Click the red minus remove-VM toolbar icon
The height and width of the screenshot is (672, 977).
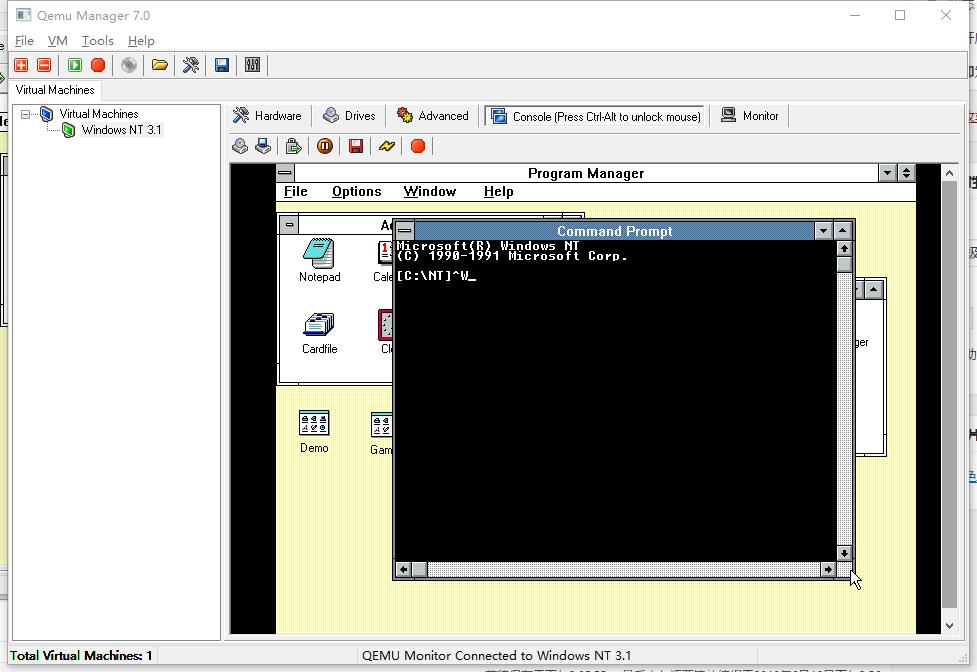click(44, 65)
